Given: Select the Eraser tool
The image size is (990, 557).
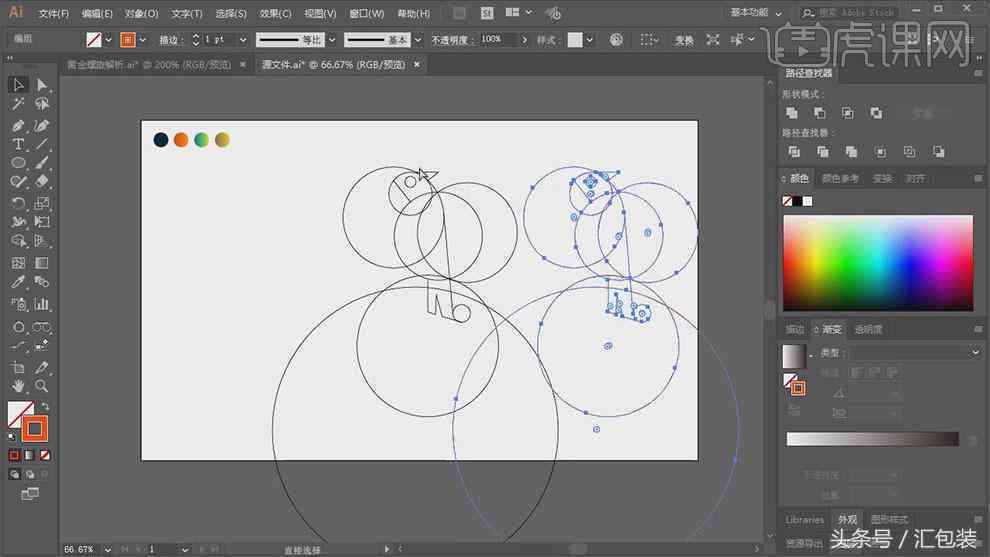Looking at the screenshot, I should (42, 182).
